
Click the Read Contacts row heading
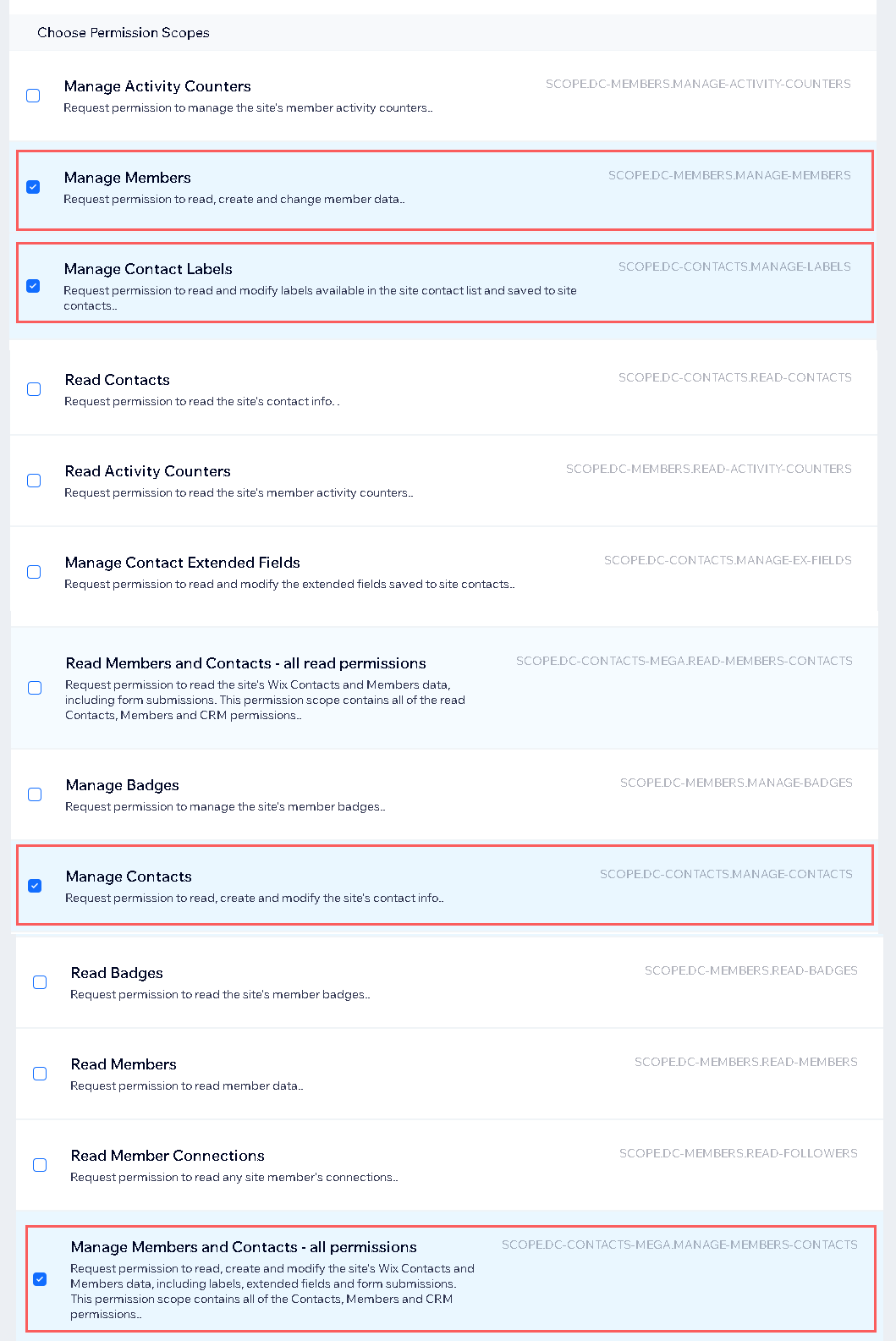[117, 380]
